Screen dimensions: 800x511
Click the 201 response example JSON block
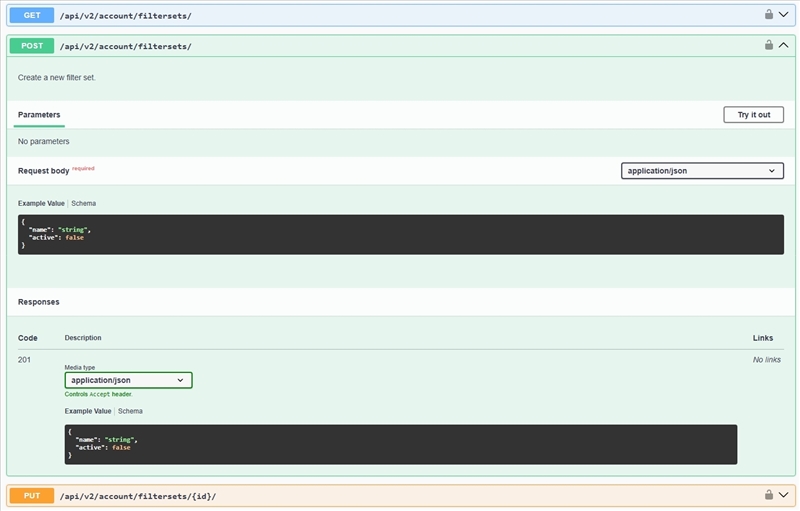(400, 444)
